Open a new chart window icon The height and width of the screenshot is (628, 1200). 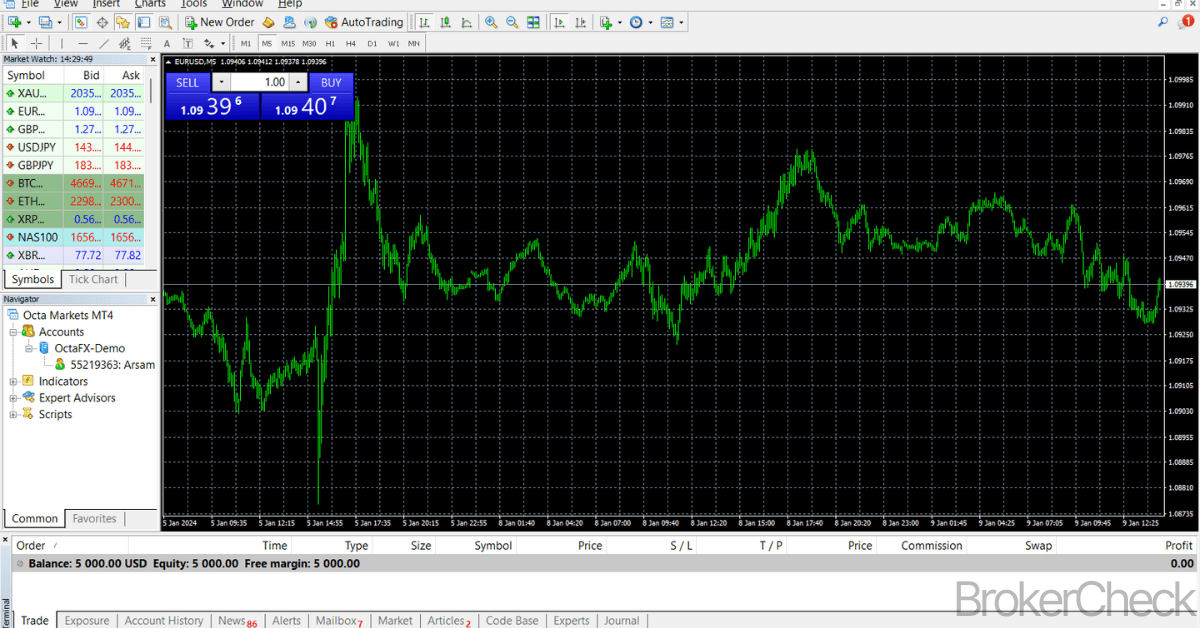tap(14, 22)
